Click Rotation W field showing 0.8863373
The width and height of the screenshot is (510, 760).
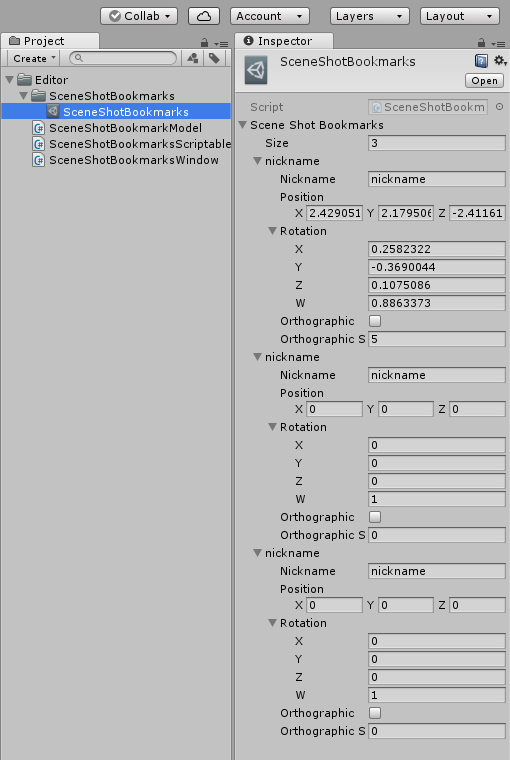436,302
